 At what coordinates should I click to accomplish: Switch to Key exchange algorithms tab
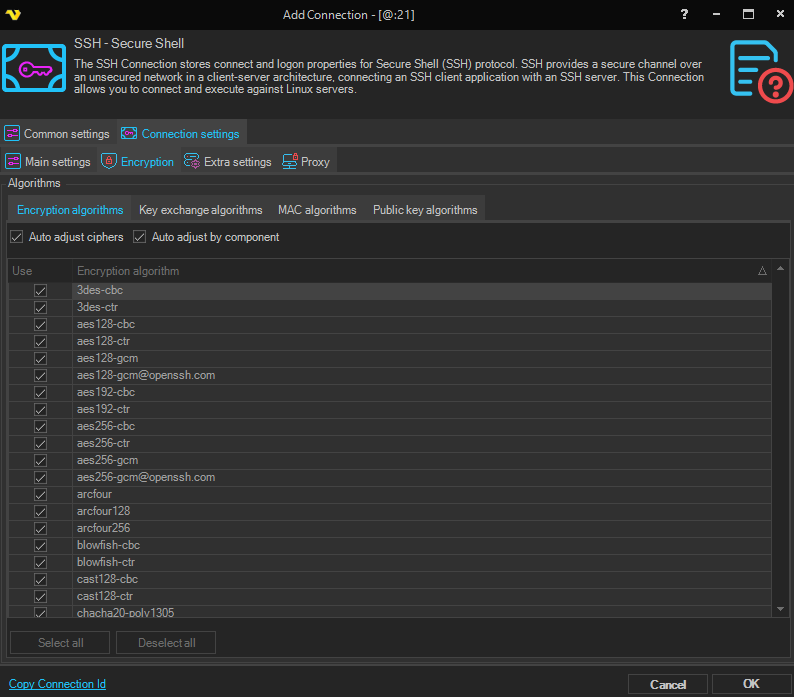[200, 210]
